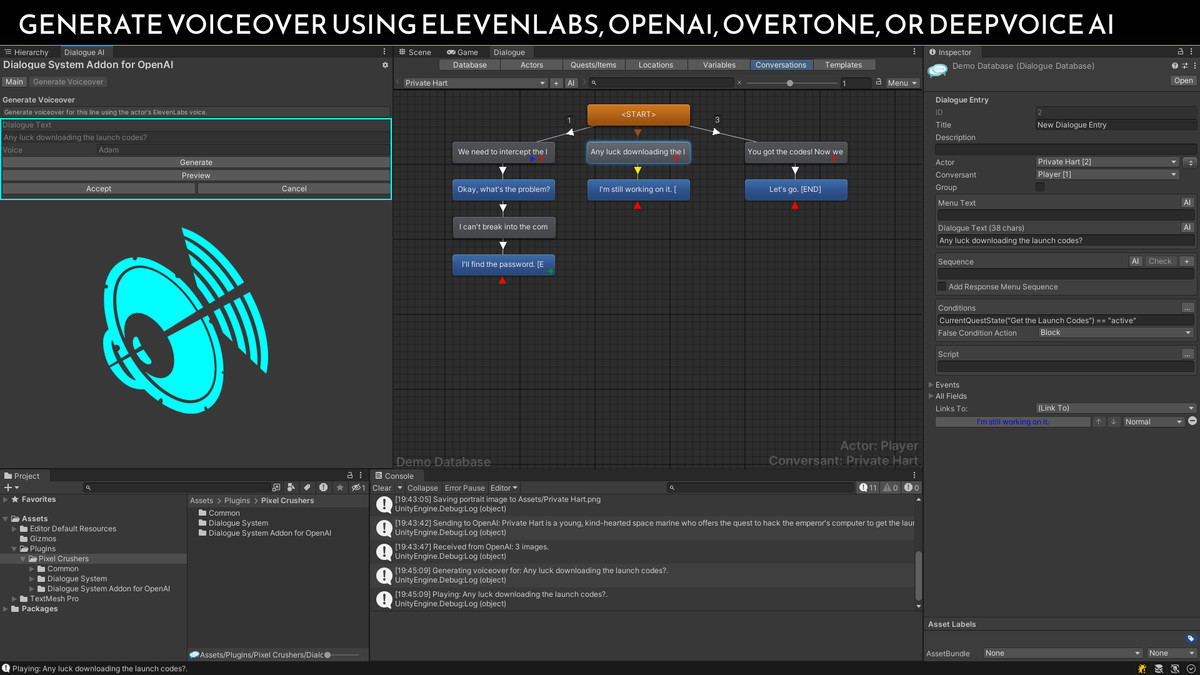Move the 'I'm still working on it' link up
This screenshot has height=675, width=1200.
(x=1099, y=422)
